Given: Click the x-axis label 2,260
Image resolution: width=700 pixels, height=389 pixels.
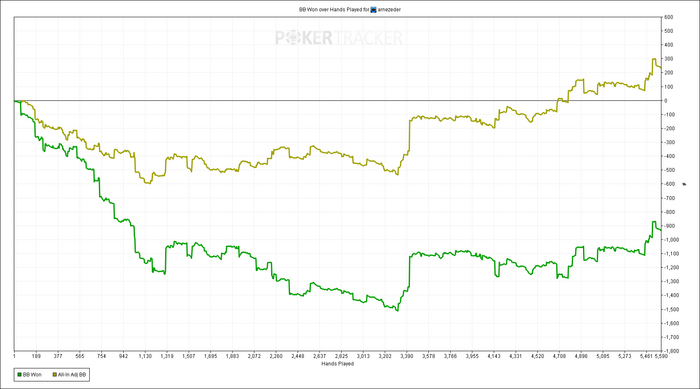Looking at the screenshot, I should [x=276, y=356].
